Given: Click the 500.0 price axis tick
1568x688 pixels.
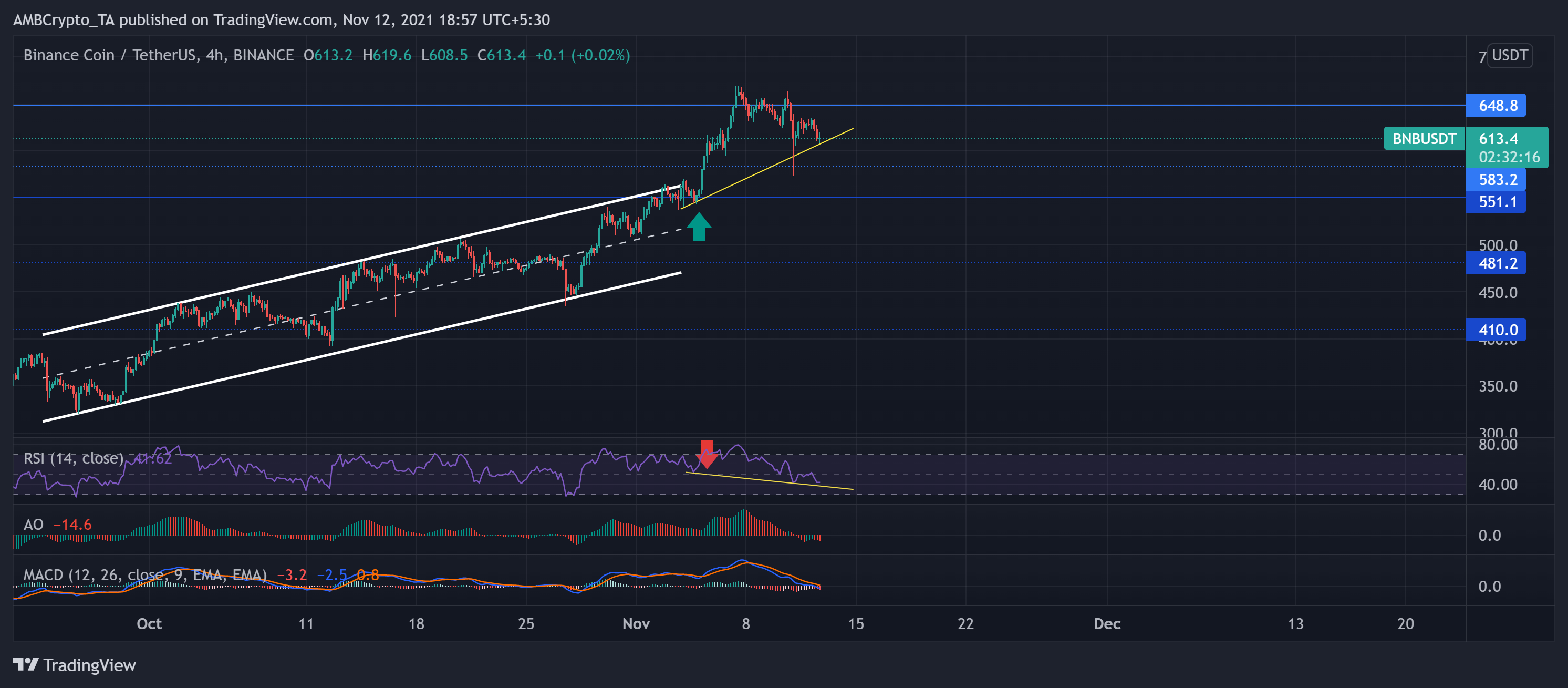Looking at the screenshot, I should click(1498, 245).
